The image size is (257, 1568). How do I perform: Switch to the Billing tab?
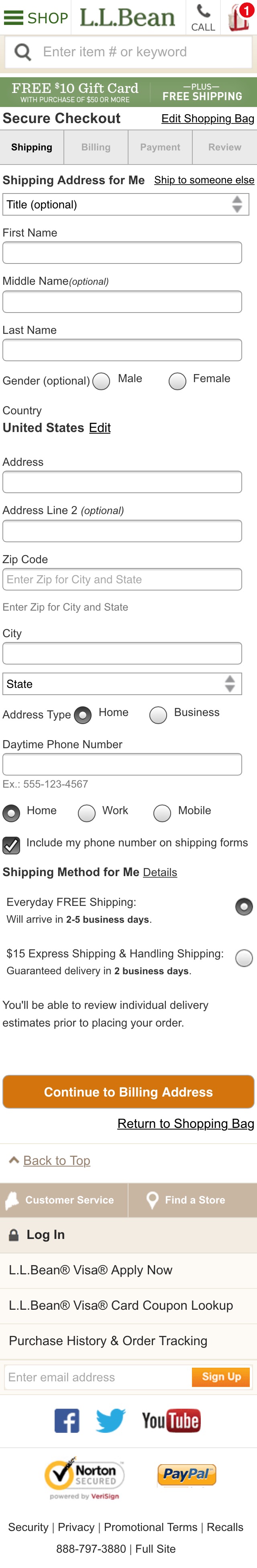point(96,147)
